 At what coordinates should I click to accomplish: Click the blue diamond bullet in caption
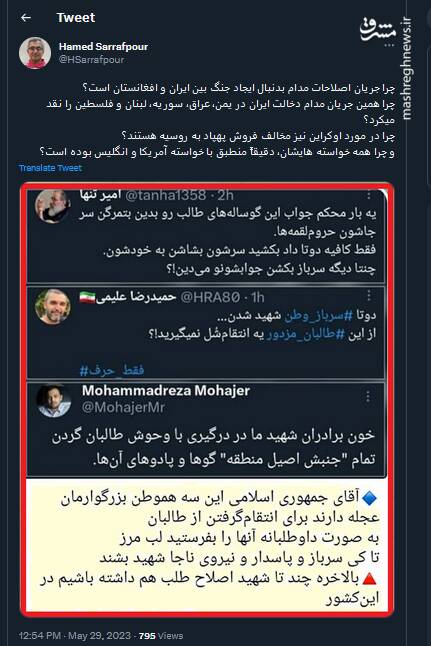[369, 499]
